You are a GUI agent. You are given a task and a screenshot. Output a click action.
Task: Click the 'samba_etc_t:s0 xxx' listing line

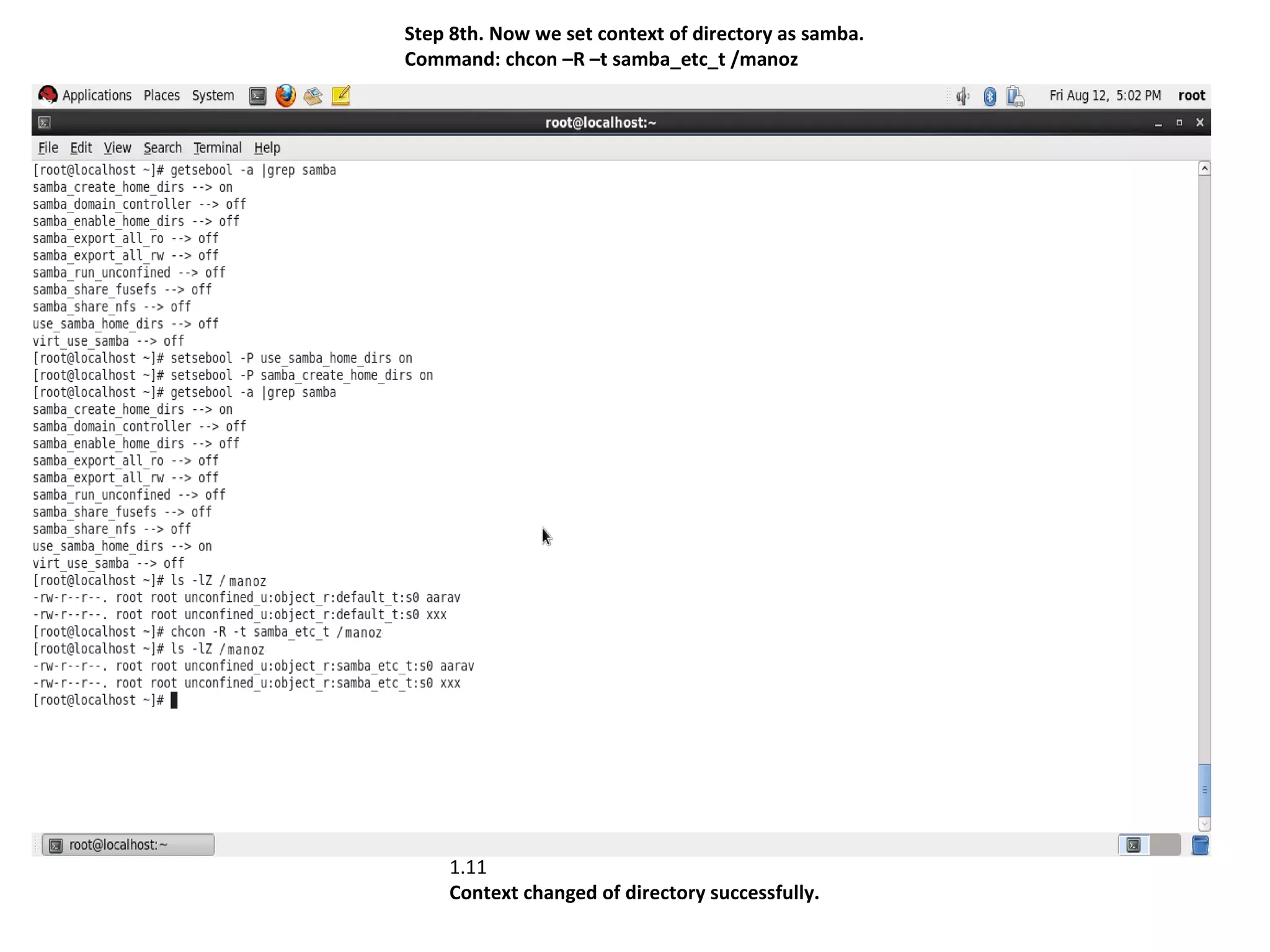(247, 684)
